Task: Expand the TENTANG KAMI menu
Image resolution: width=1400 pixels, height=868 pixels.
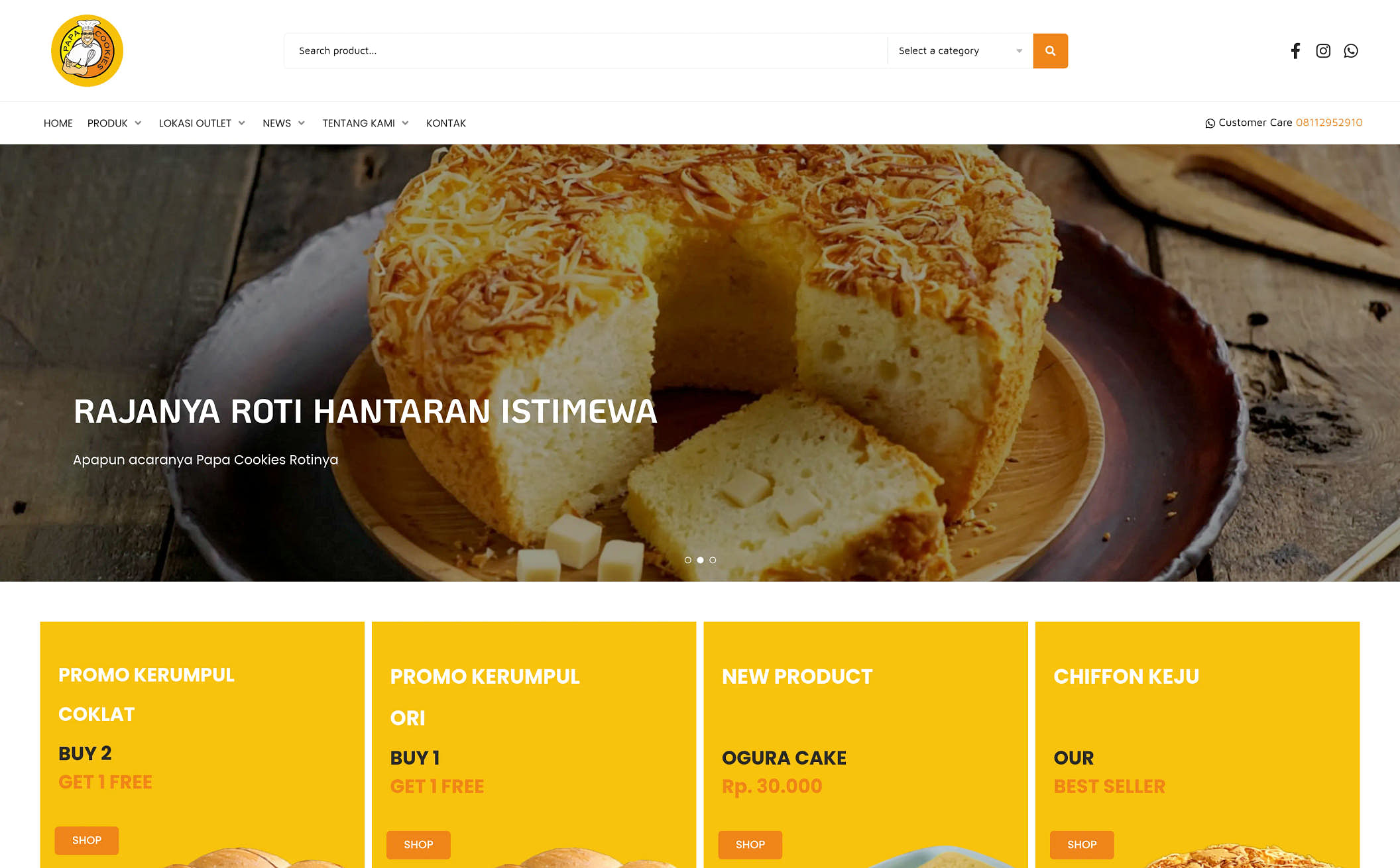Action: [365, 123]
